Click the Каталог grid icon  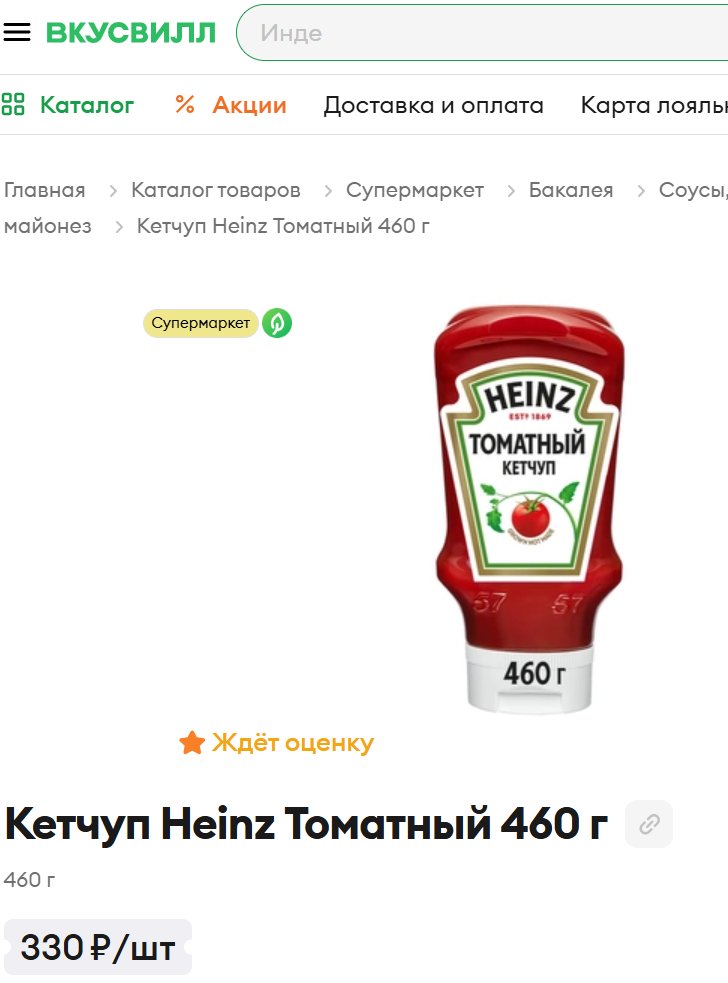pos(13,104)
